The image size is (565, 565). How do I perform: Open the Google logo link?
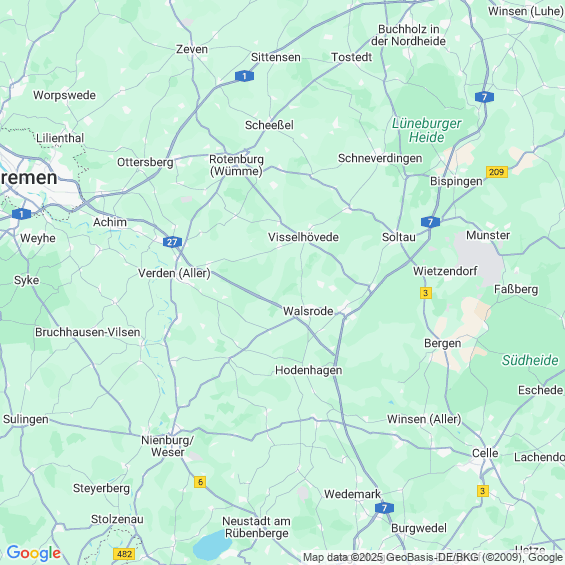pyautogui.click(x=34, y=552)
